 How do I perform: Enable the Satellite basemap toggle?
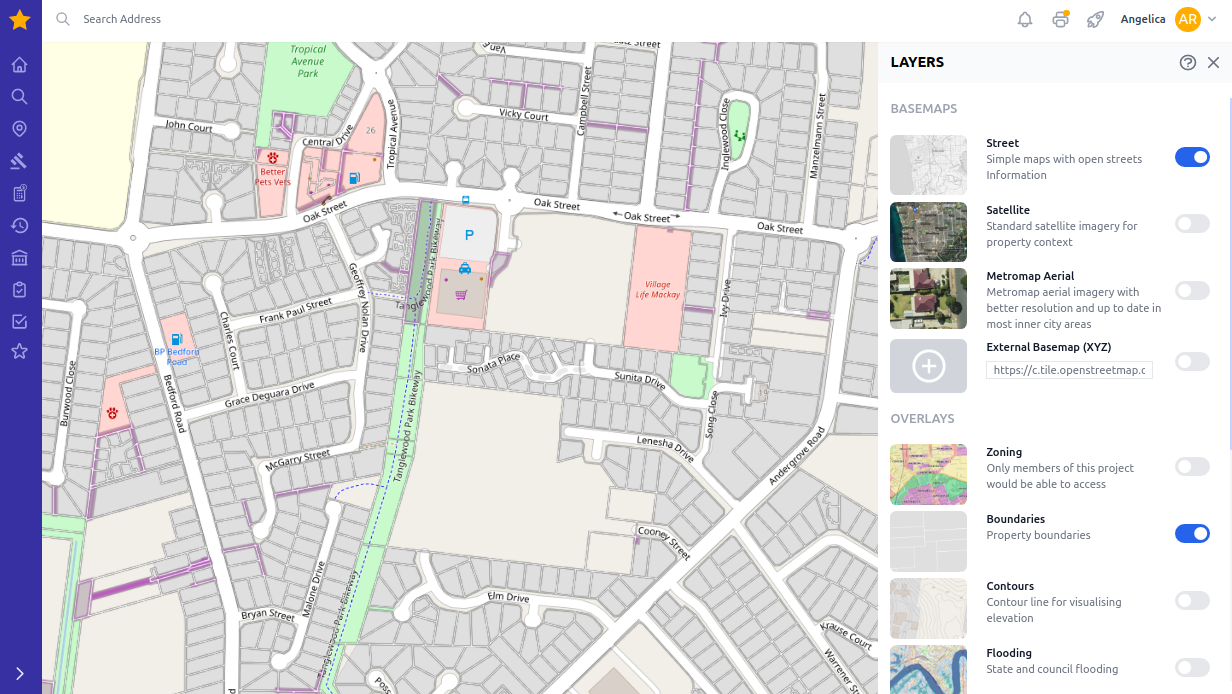point(1192,224)
